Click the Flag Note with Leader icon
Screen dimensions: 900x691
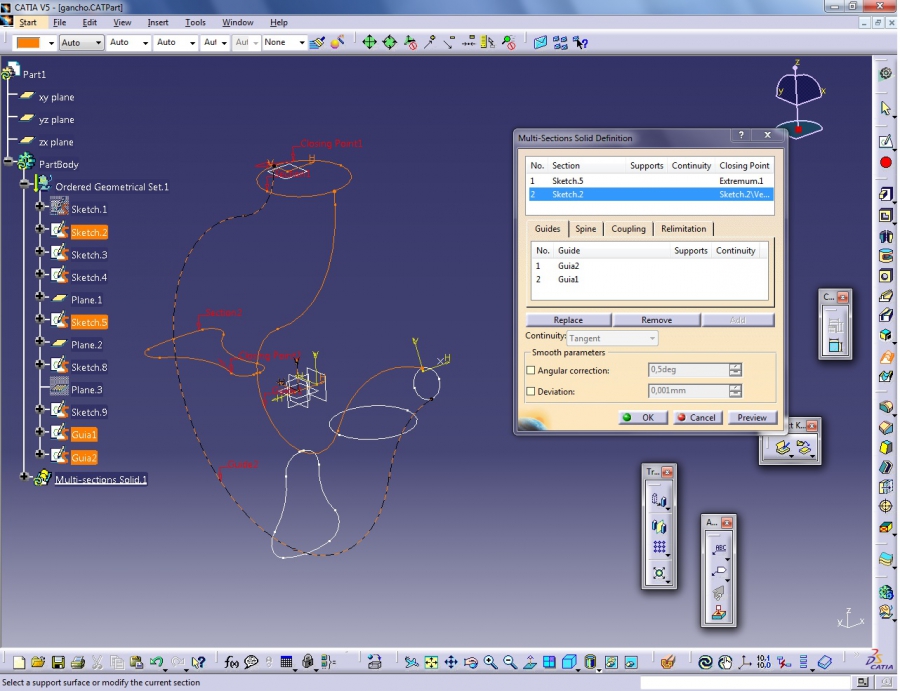(719, 572)
